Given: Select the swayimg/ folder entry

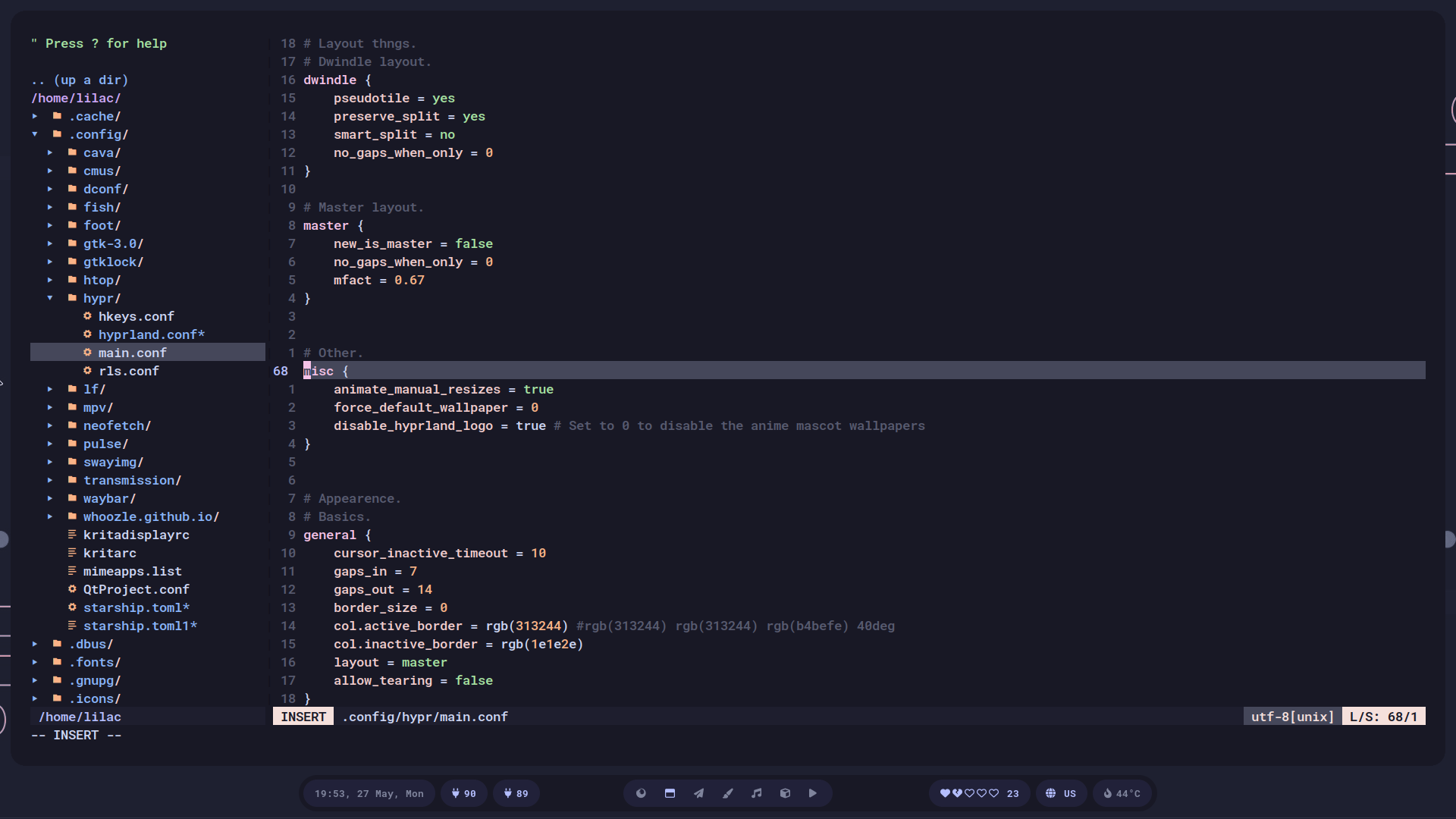Looking at the screenshot, I should pyautogui.click(x=114, y=462).
